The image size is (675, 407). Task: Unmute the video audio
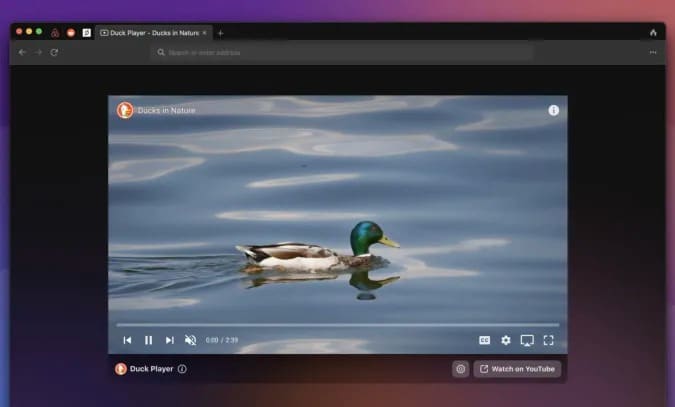191,340
